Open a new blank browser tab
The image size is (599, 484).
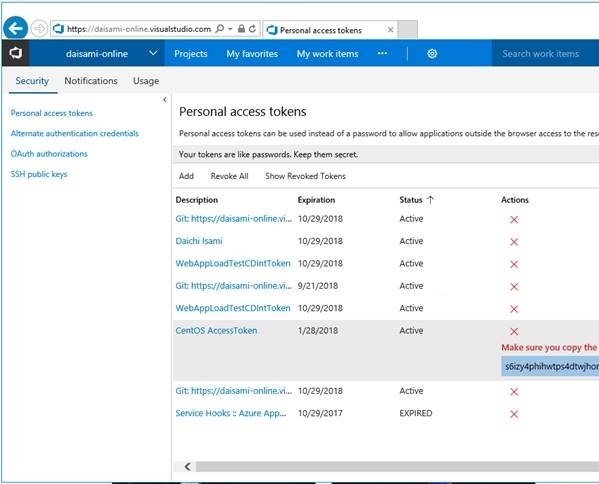(408, 30)
